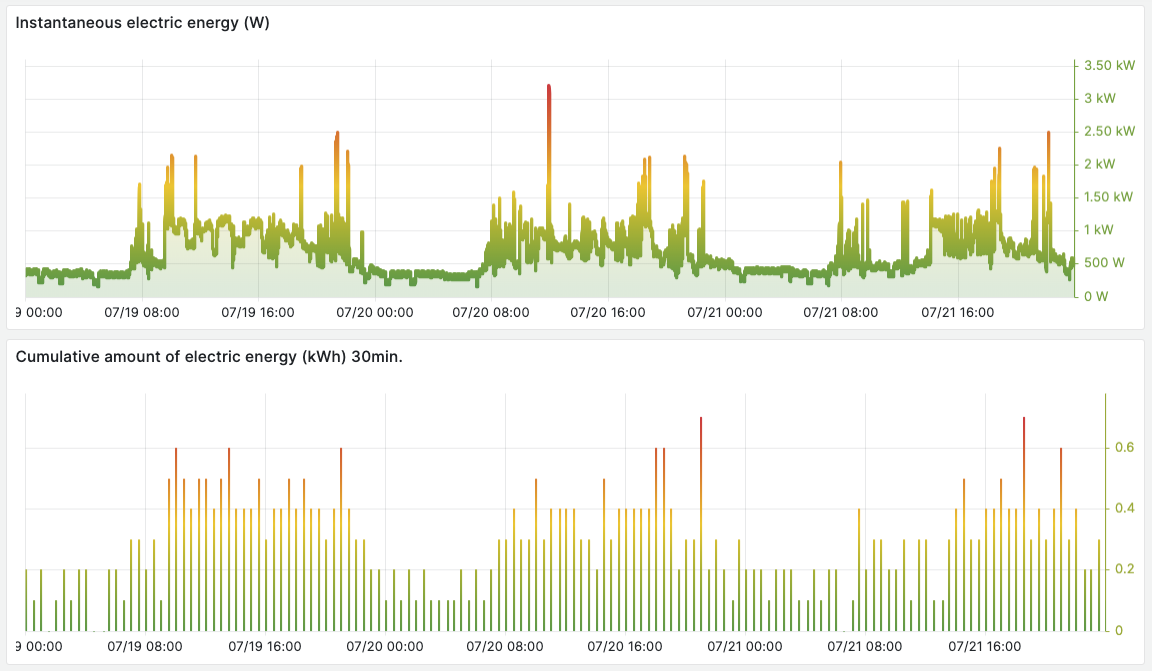This screenshot has height=671, width=1152.
Task: Open the Instantaneous electric energy (W) panel title menu
Action: coord(142,24)
